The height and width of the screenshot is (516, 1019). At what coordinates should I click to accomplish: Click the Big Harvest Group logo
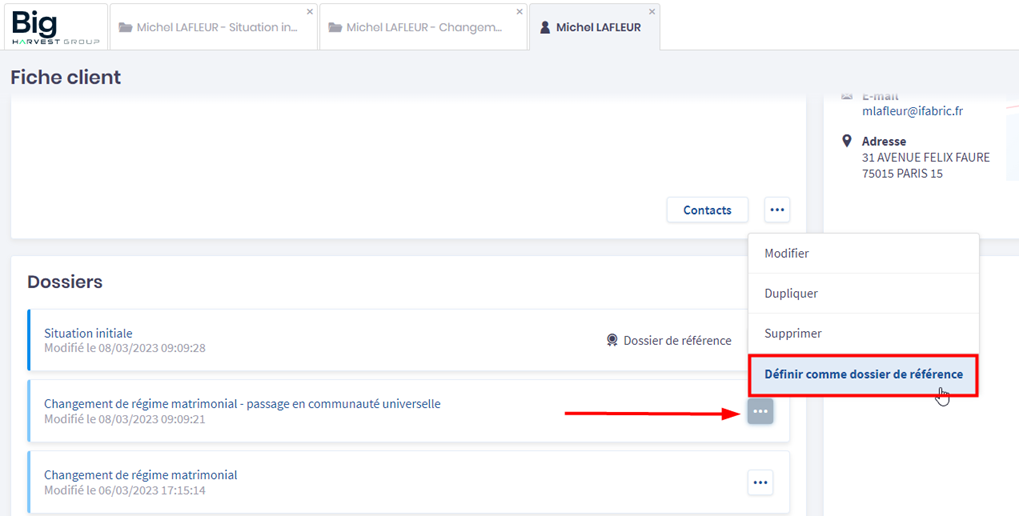tap(55, 27)
